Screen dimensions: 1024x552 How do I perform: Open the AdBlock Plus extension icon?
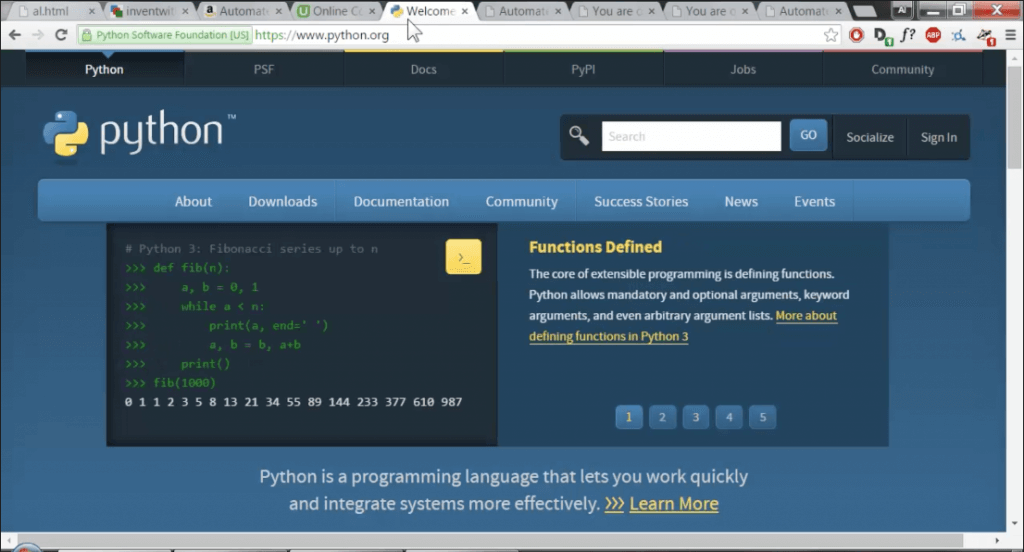point(933,35)
